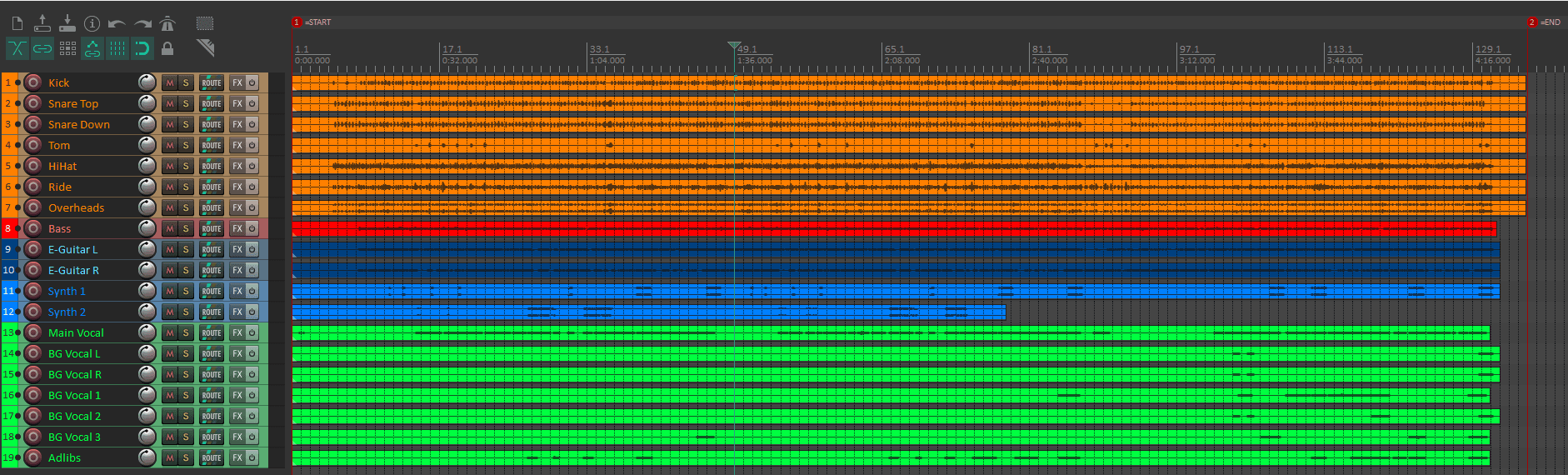The width and height of the screenshot is (1568, 475).
Task: Select the razor blade edit icon
Action: tap(205, 47)
